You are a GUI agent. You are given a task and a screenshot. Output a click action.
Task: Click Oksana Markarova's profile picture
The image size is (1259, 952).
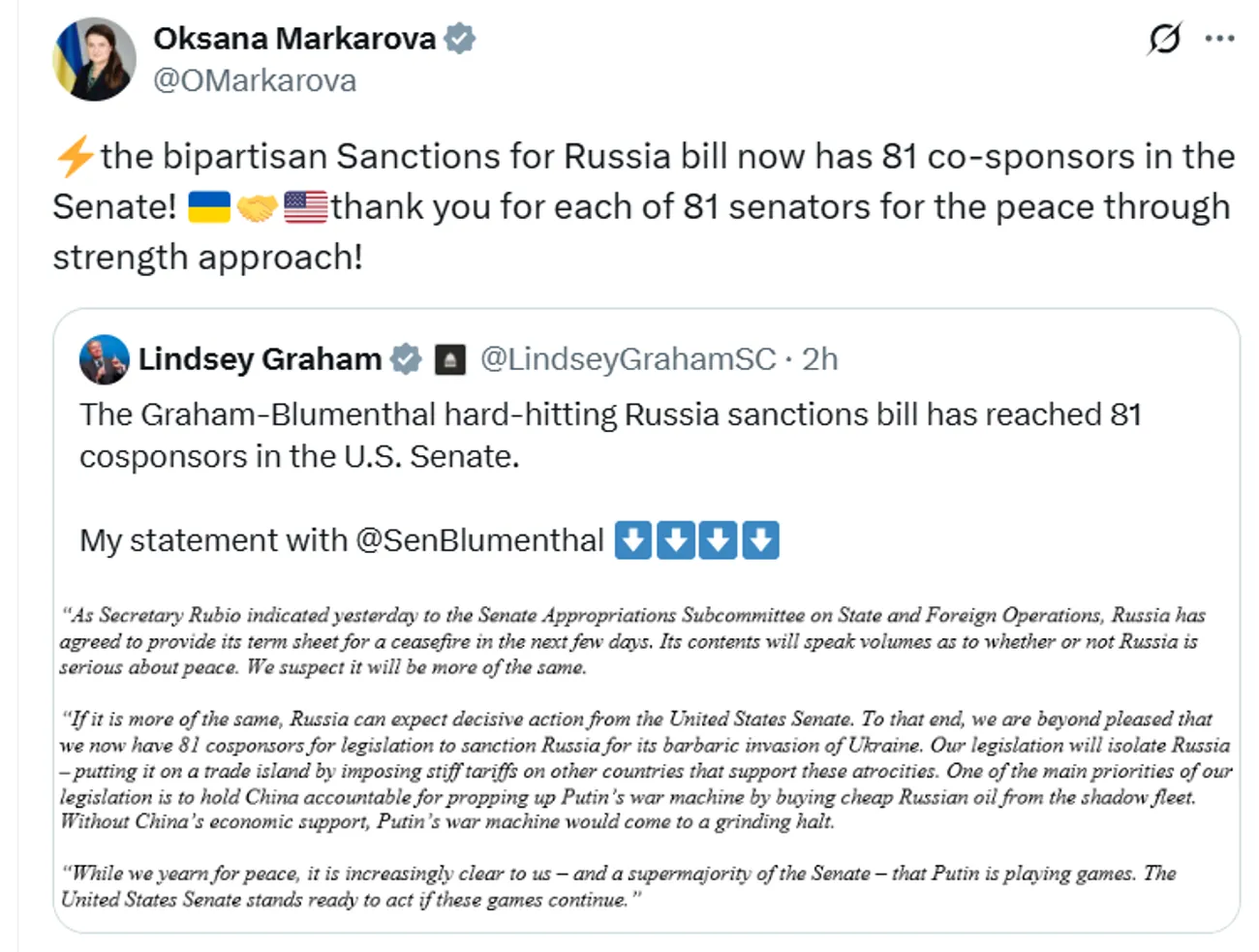coord(94,59)
